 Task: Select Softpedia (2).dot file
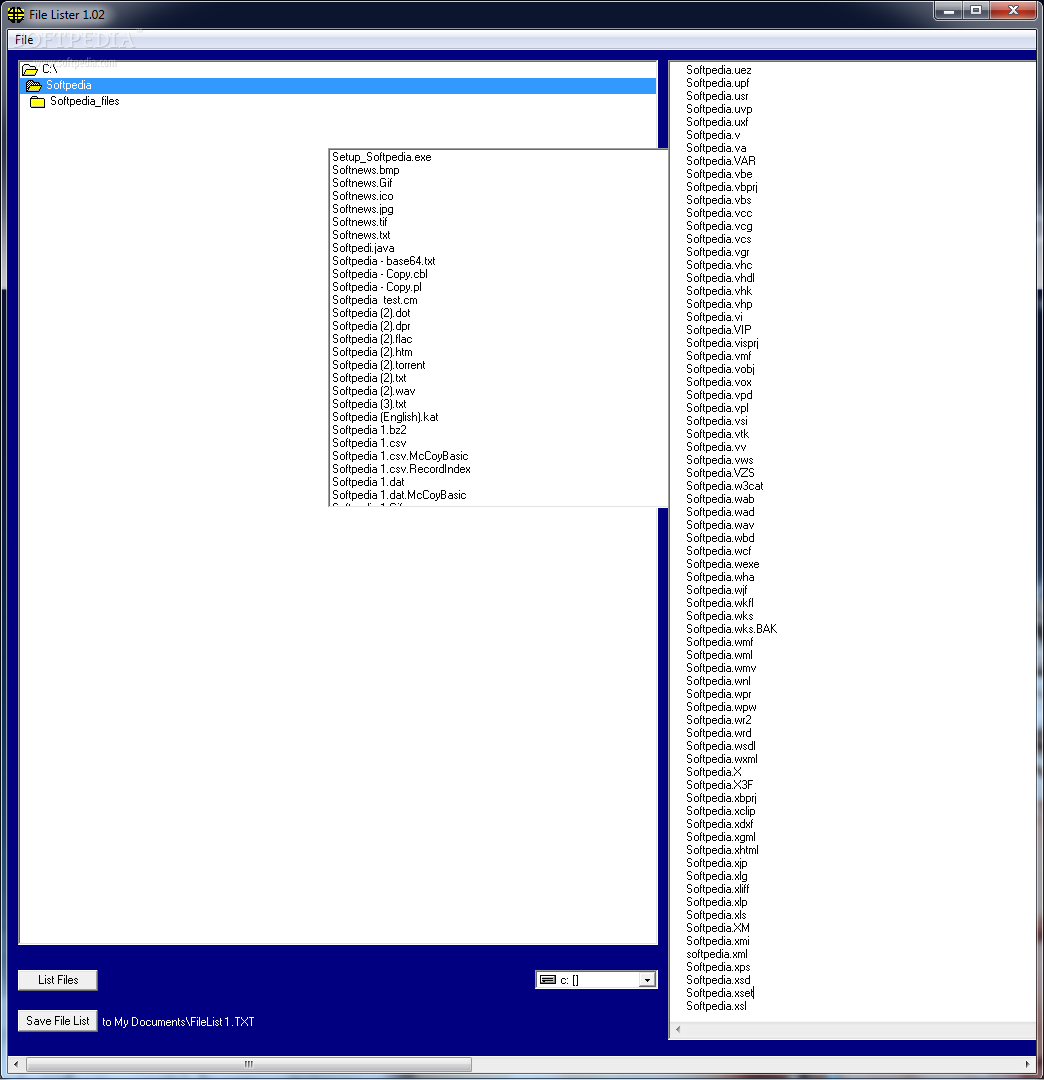coord(371,313)
